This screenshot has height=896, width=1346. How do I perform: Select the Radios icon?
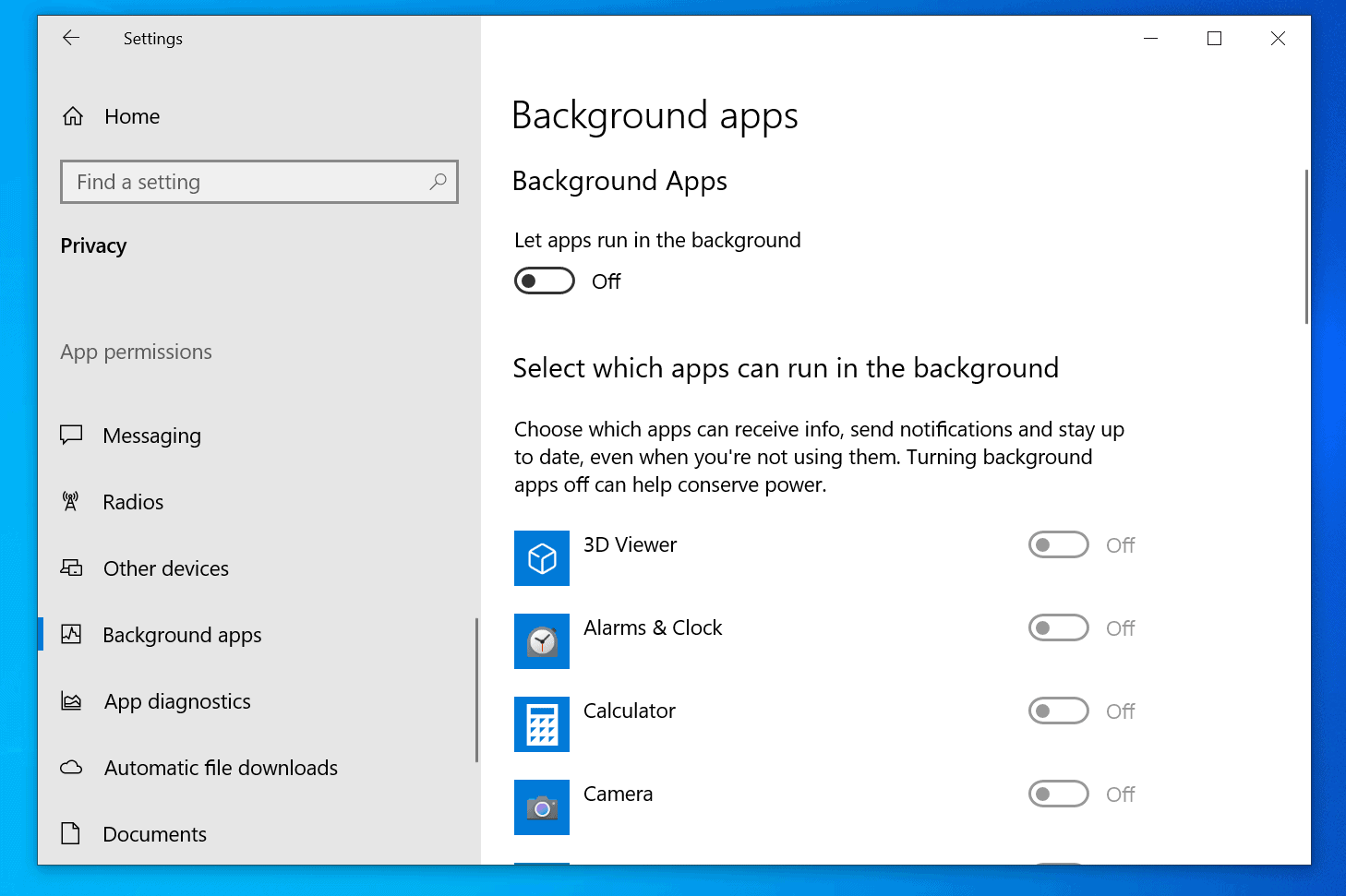(72, 501)
